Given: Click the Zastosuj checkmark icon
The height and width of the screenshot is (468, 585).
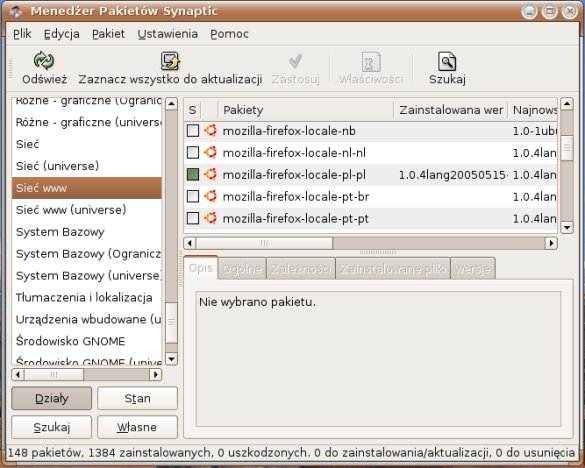Looking at the screenshot, I should [295, 61].
